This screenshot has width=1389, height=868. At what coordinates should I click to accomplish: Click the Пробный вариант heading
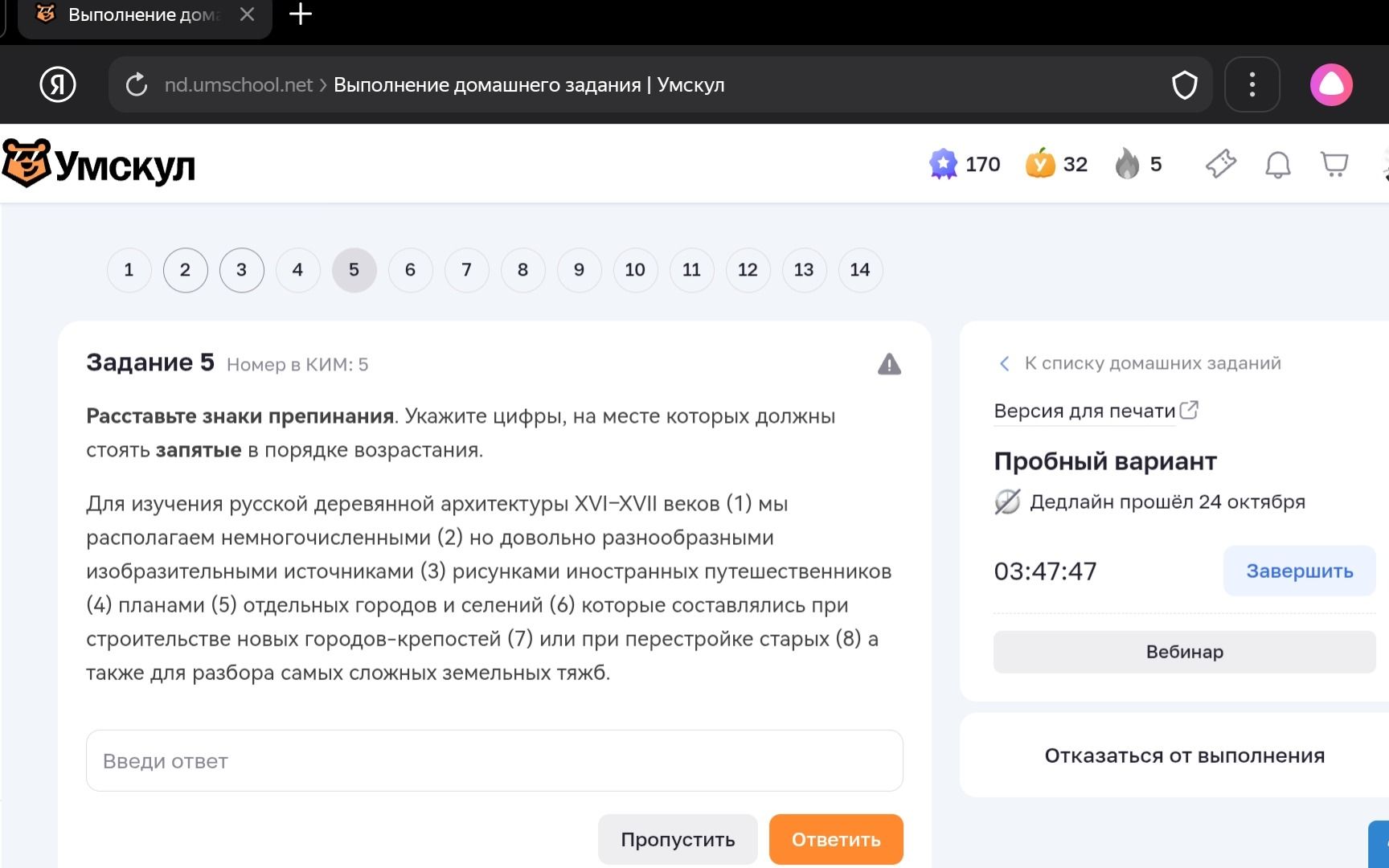pyautogui.click(x=1105, y=461)
